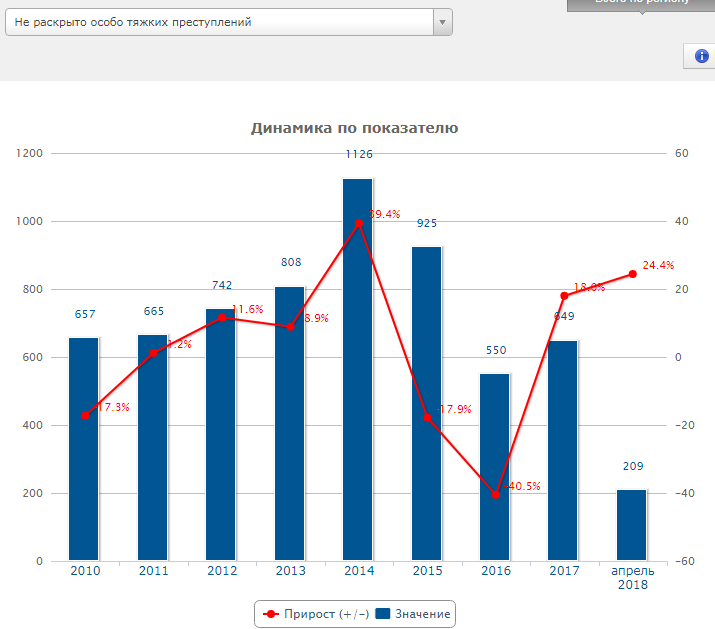This screenshot has height=629, width=715.
Task: Click the blue square legend swatch
Action: (x=382, y=613)
